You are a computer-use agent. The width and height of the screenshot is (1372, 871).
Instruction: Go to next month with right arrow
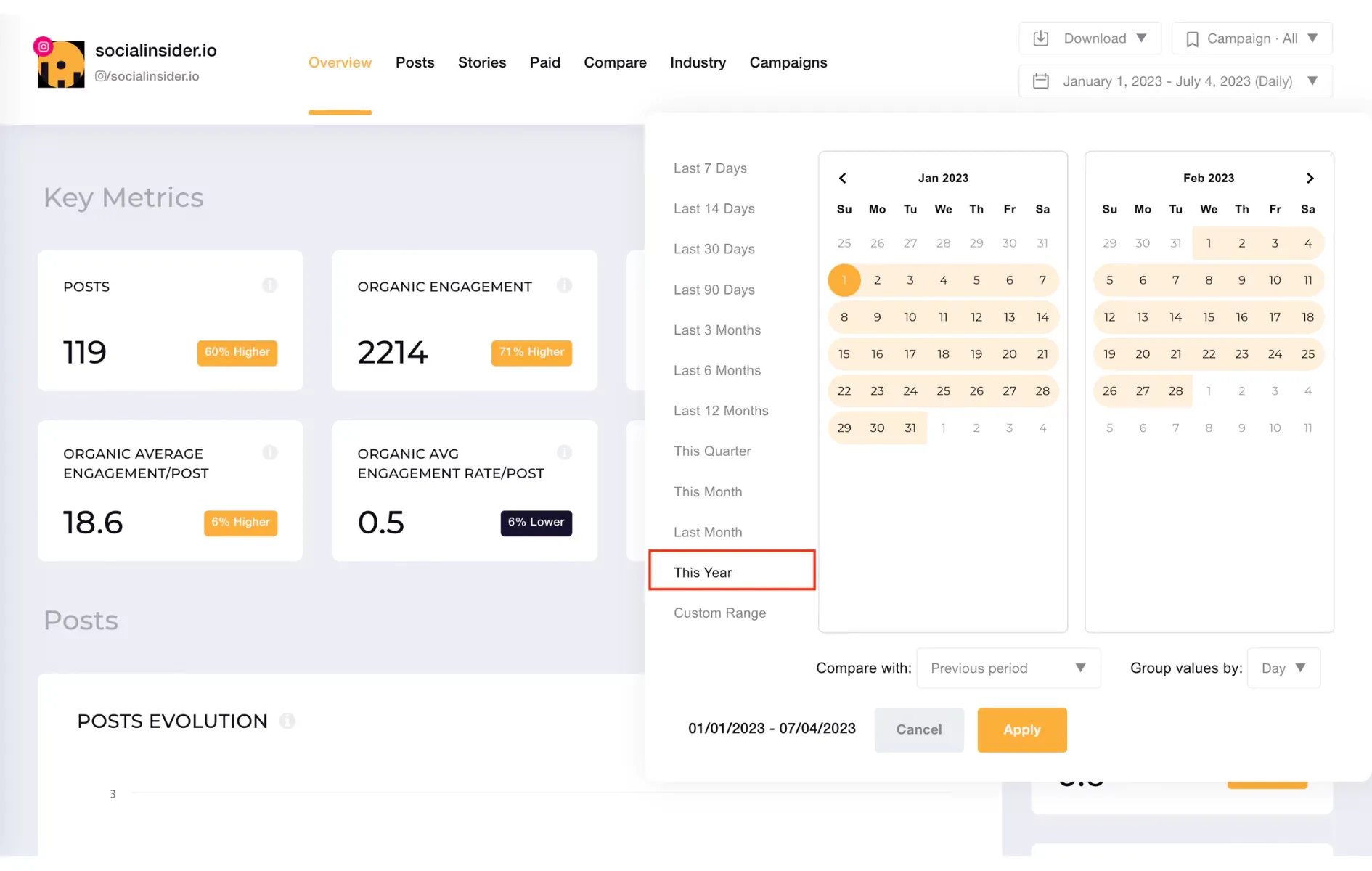point(1310,179)
